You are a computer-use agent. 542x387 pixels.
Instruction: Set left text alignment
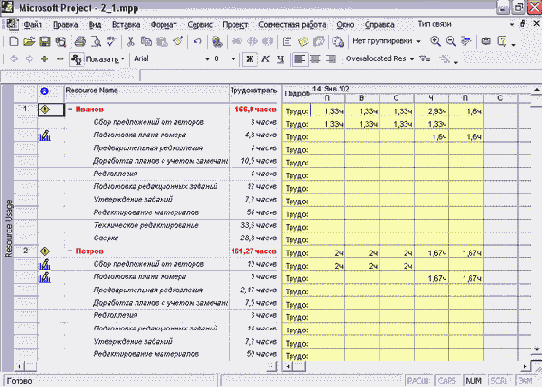pyautogui.click(x=299, y=59)
